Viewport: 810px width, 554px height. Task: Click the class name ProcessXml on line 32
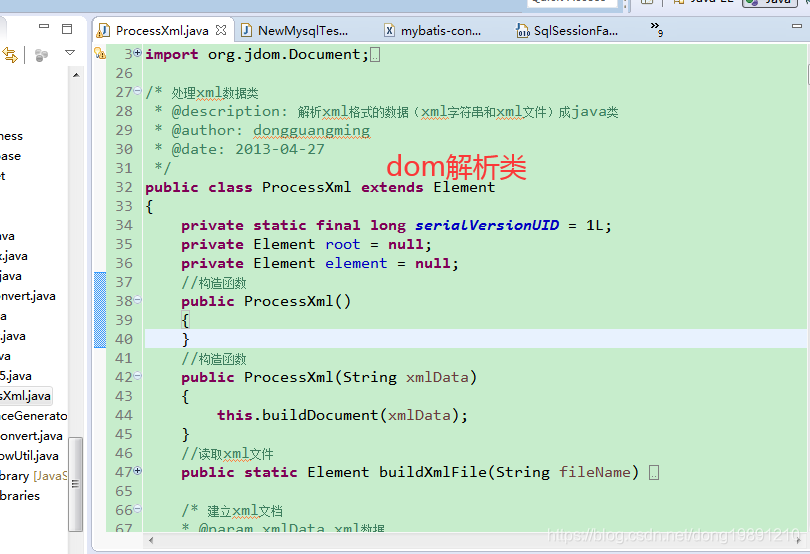click(x=306, y=187)
